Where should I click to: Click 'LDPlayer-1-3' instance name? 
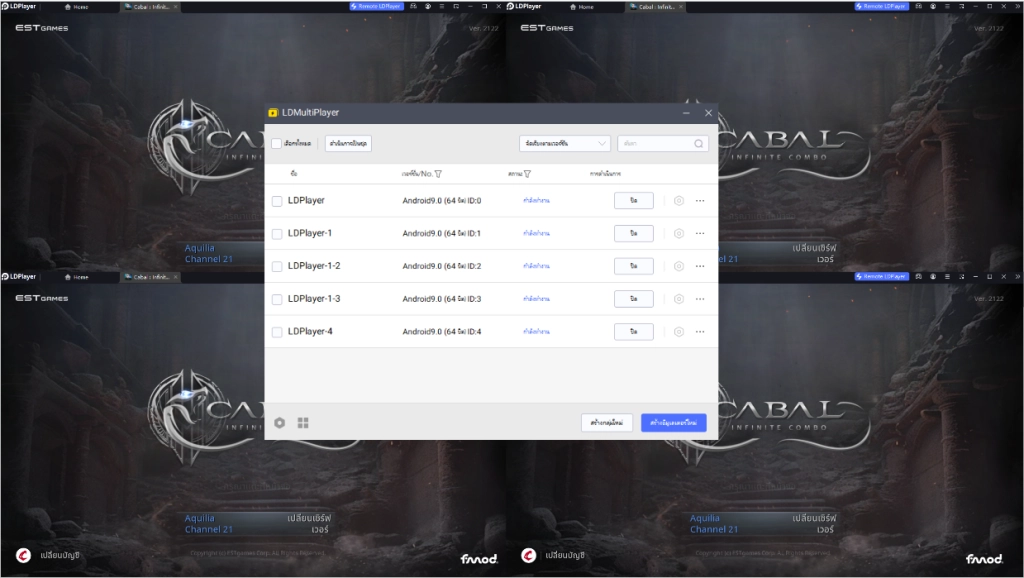314,298
